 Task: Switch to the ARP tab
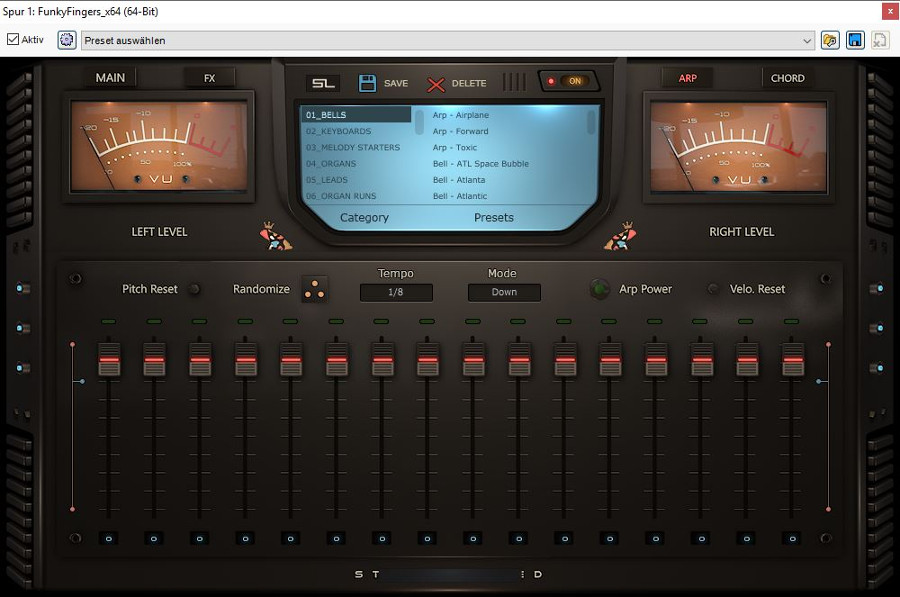click(688, 78)
